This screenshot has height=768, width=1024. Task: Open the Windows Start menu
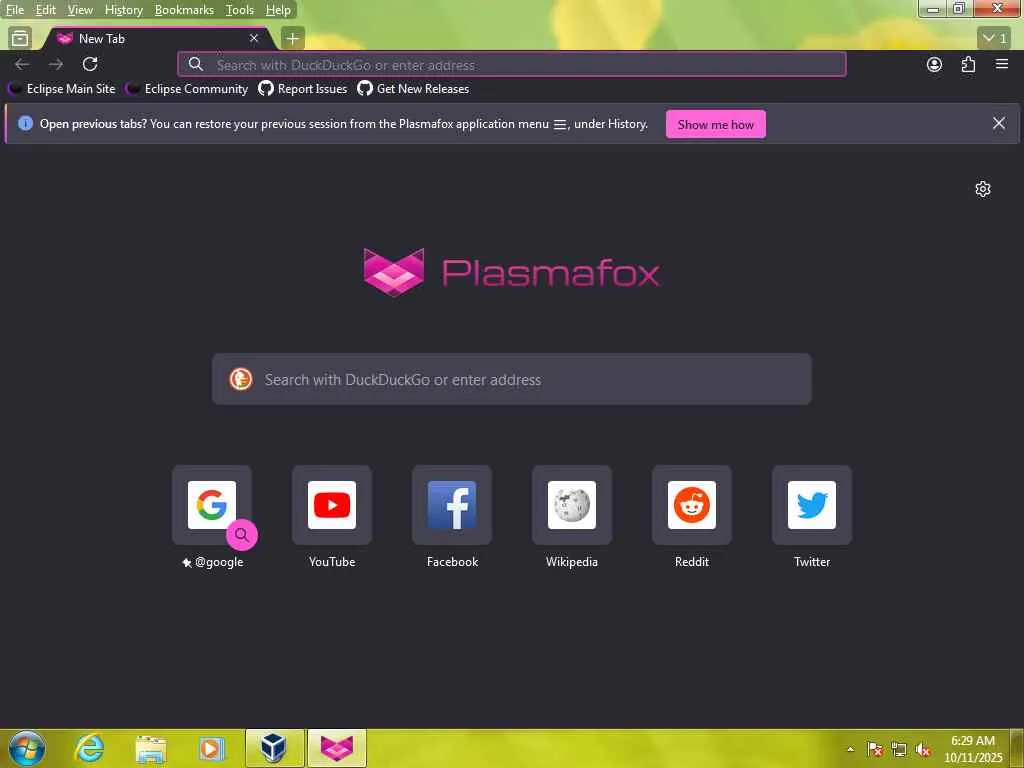[x=27, y=748]
